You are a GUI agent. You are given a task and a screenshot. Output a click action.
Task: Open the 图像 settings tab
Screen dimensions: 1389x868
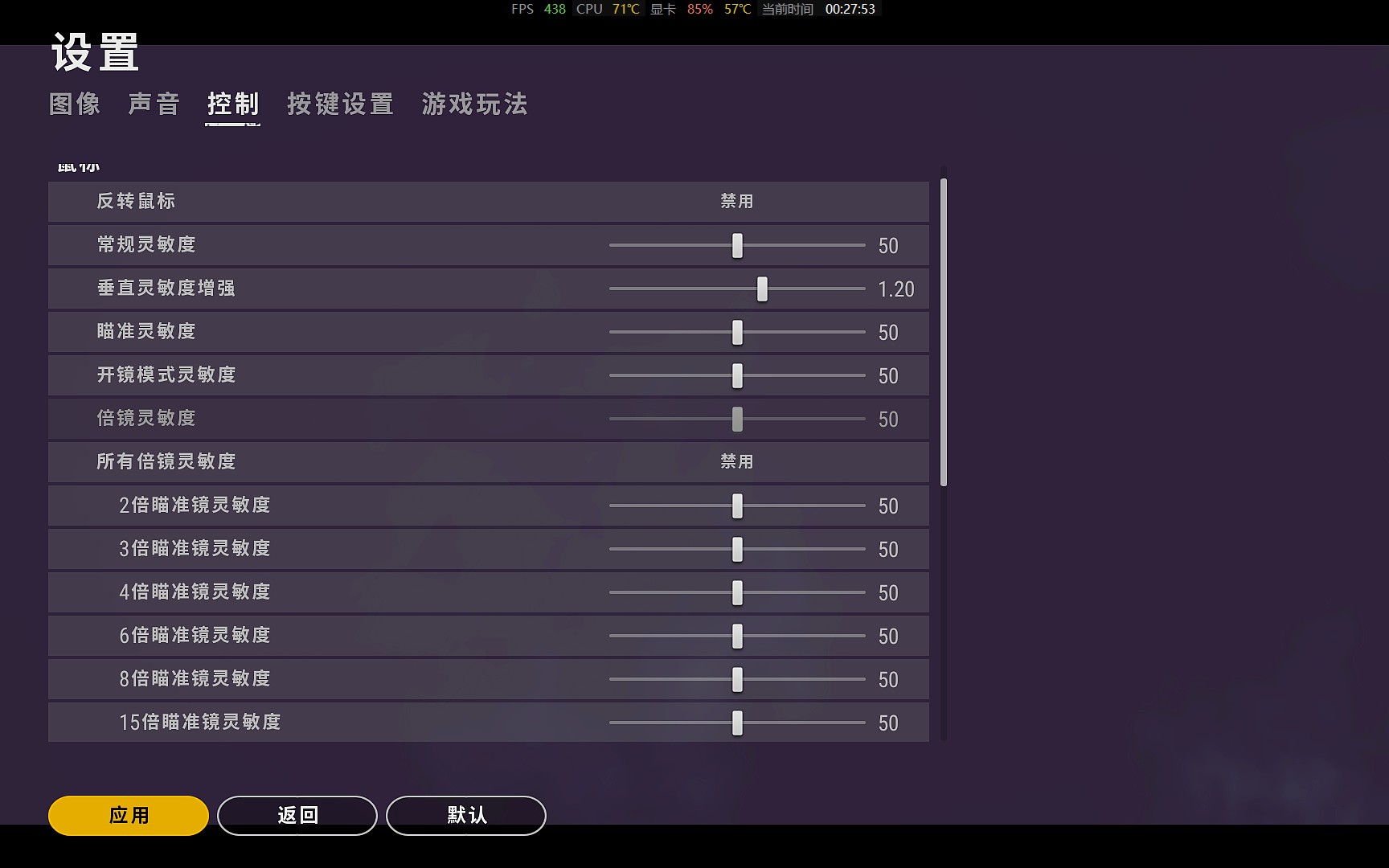75,104
